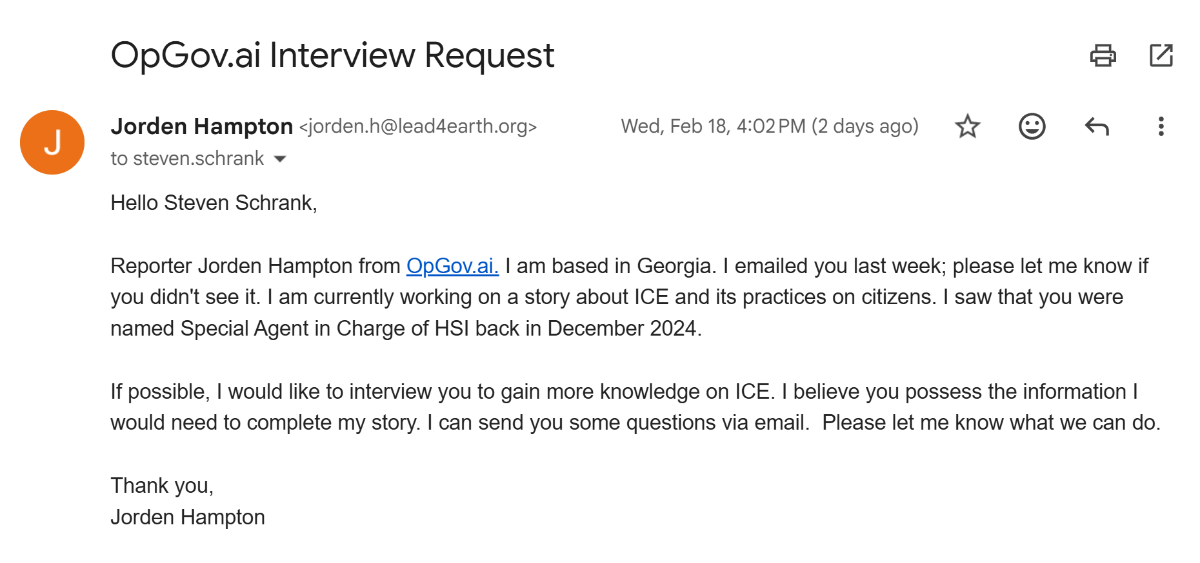Reply using the arrow icon
Viewport: 1200px width, 563px height.
(x=1097, y=127)
